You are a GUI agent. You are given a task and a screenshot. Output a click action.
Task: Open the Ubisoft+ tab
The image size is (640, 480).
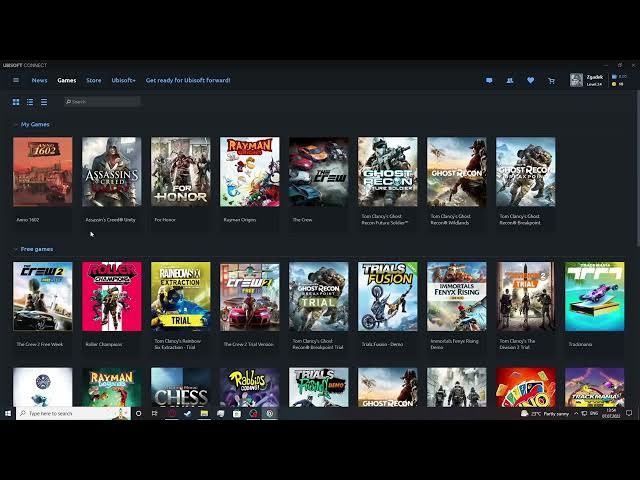(x=123, y=80)
